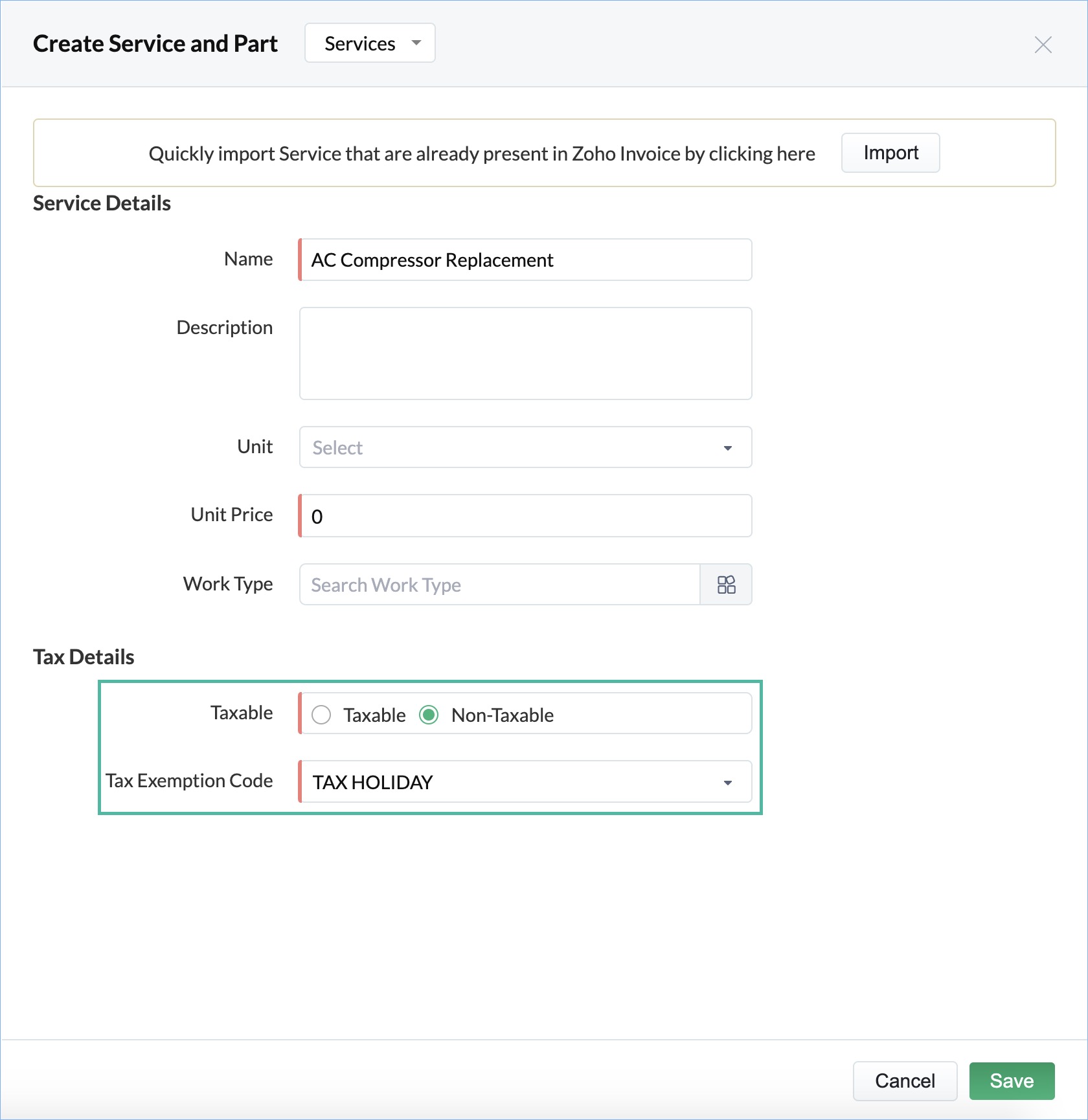Image resolution: width=1088 pixels, height=1120 pixels.
Task: Cancel the service creation
Action: point(905,1081)
